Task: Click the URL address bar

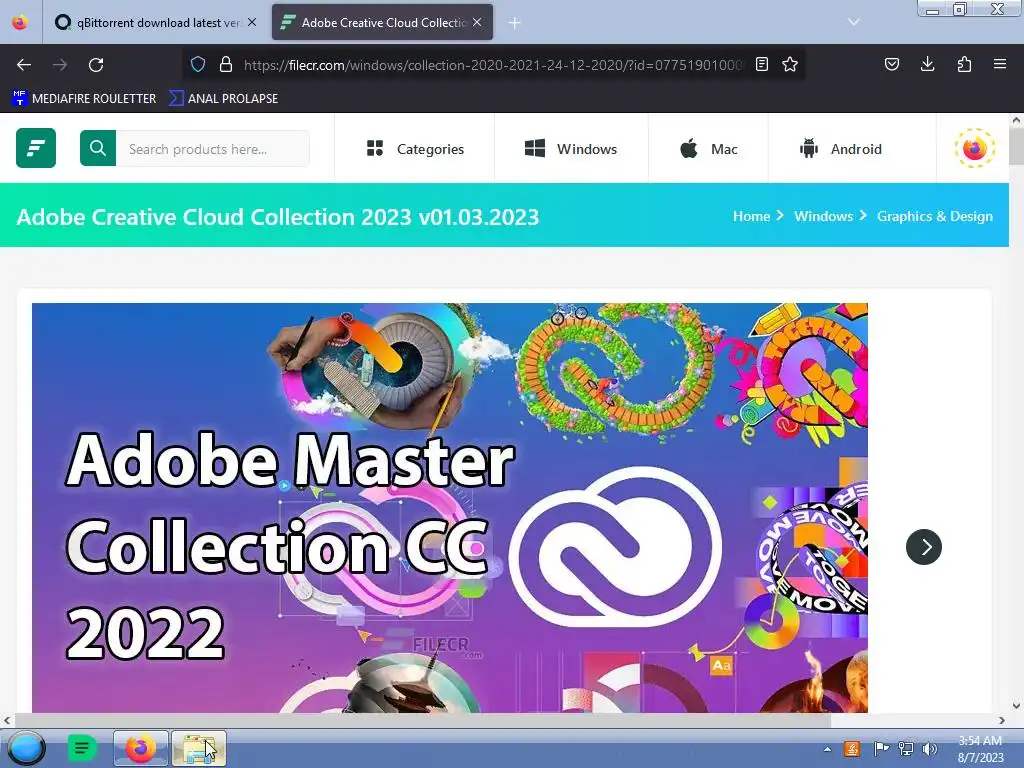Action: click(x=493, y=65)
